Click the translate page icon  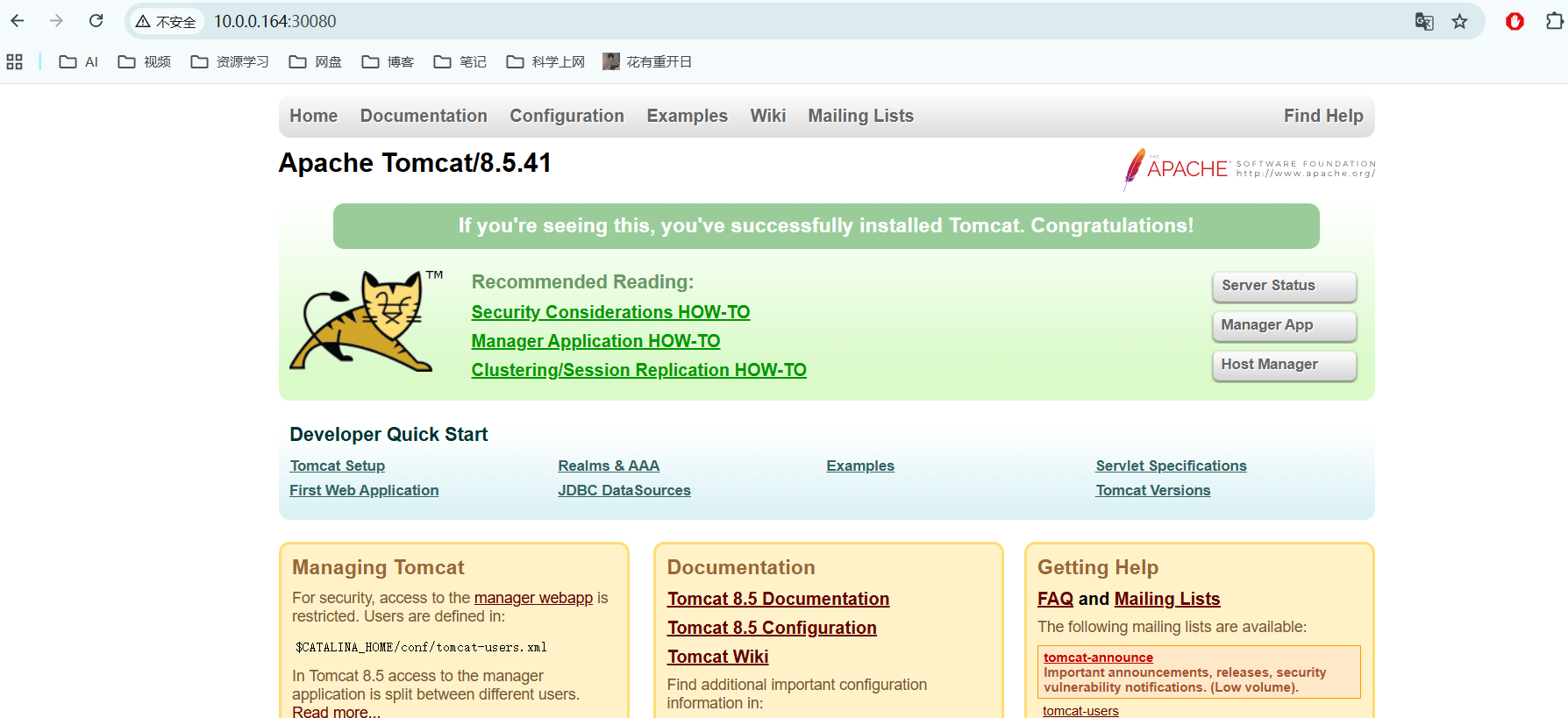[x=1424, y=22]
